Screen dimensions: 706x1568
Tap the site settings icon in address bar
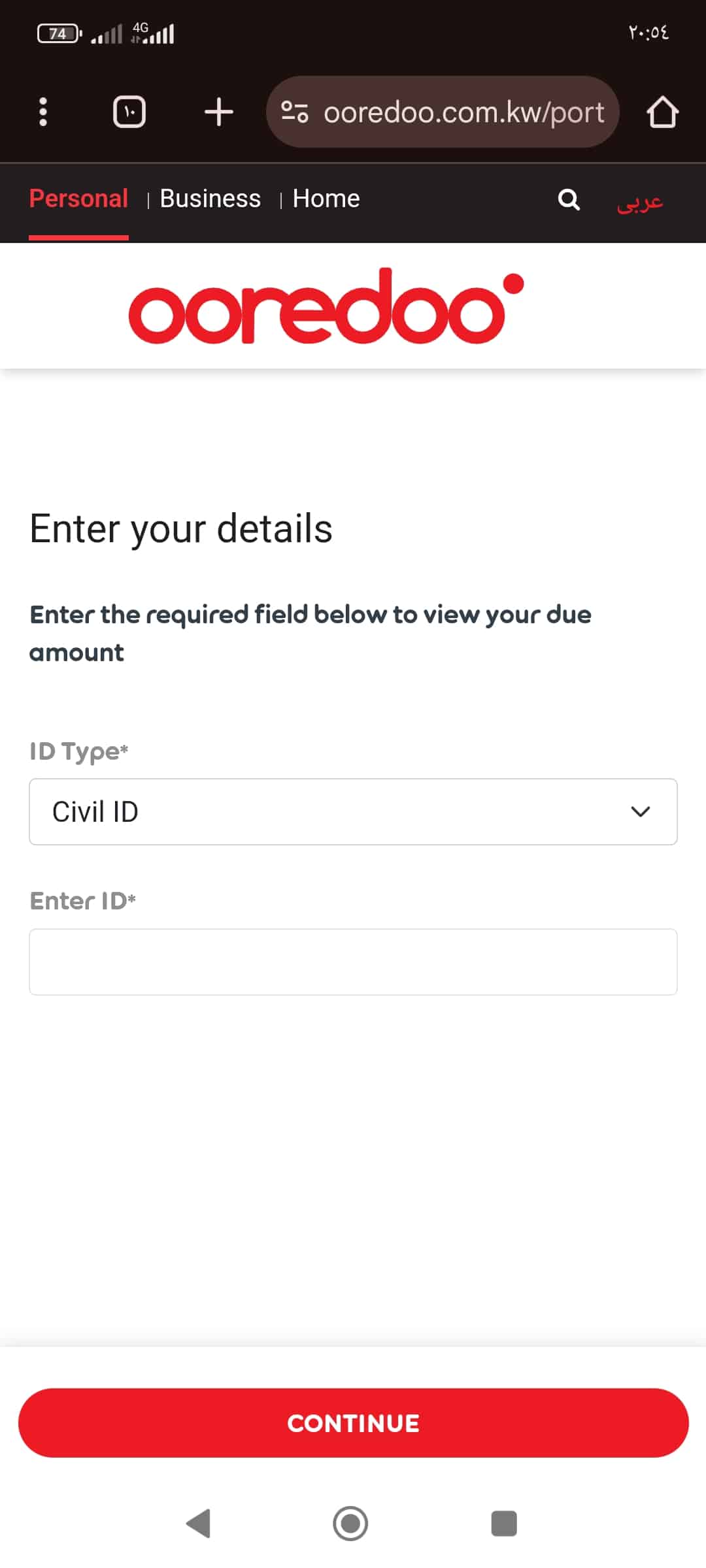(294, 112)
